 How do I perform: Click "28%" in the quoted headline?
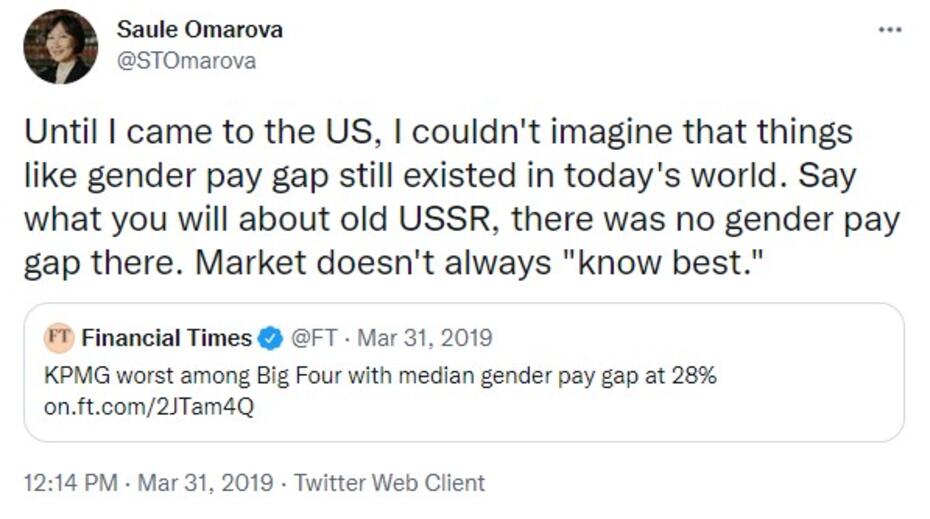click(x=695, y=377)
